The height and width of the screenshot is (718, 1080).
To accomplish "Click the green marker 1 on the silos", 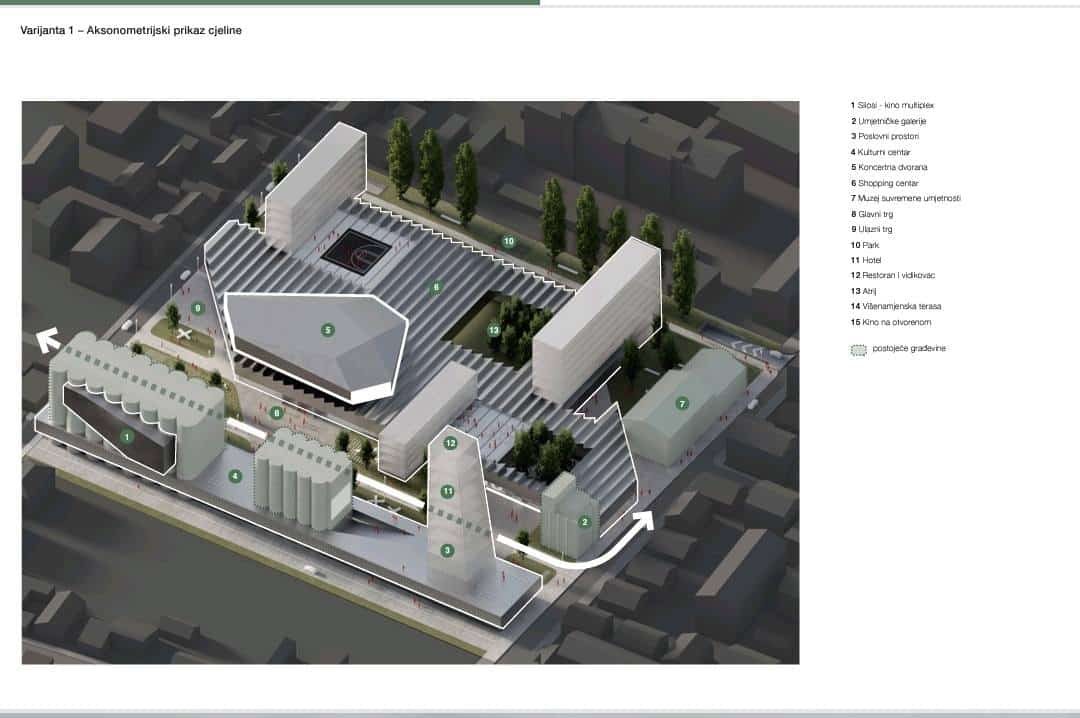I will tap(127, 436).
